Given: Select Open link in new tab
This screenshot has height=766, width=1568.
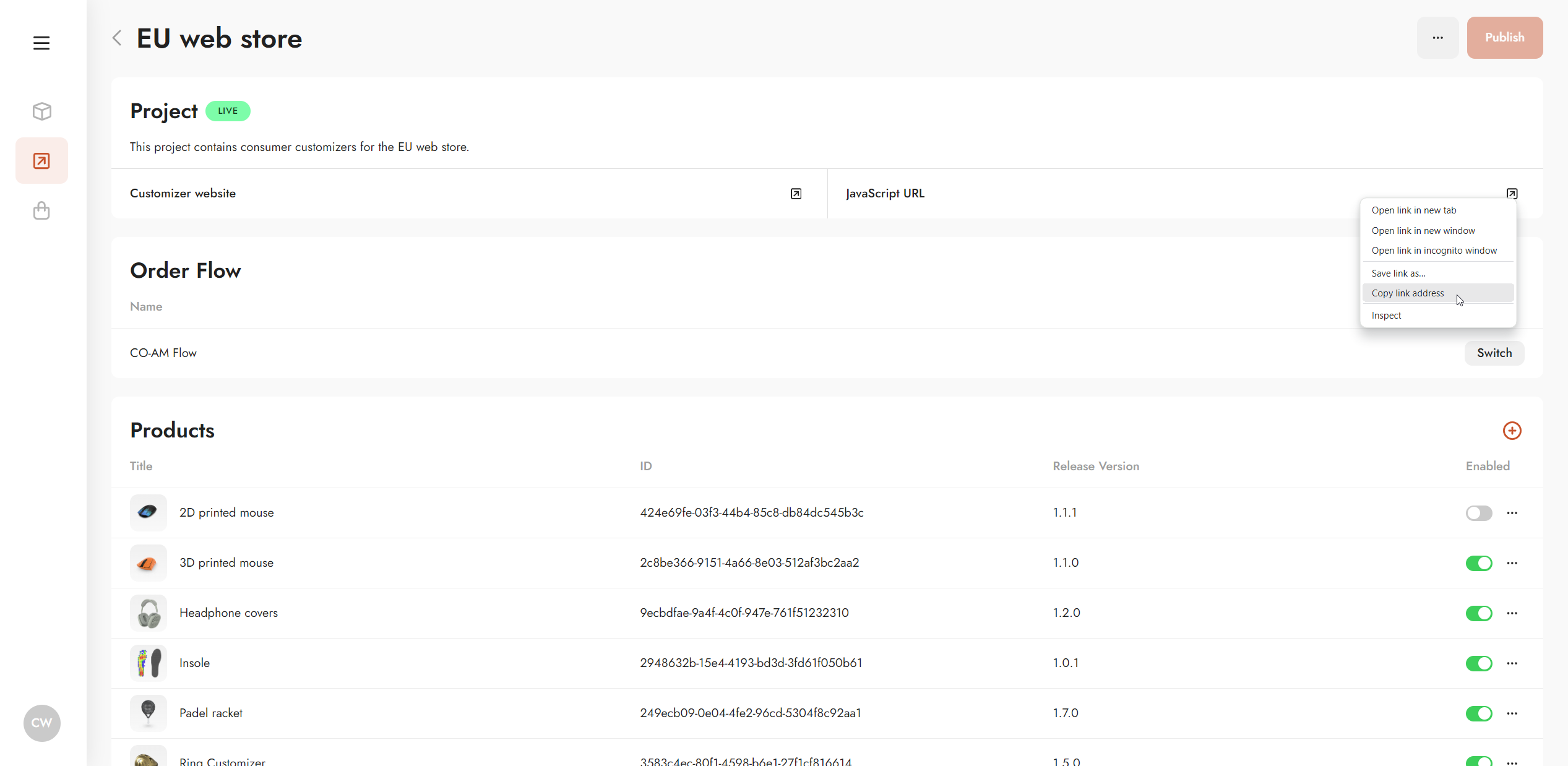Looking at the screenshot, I should point(1413,210).
